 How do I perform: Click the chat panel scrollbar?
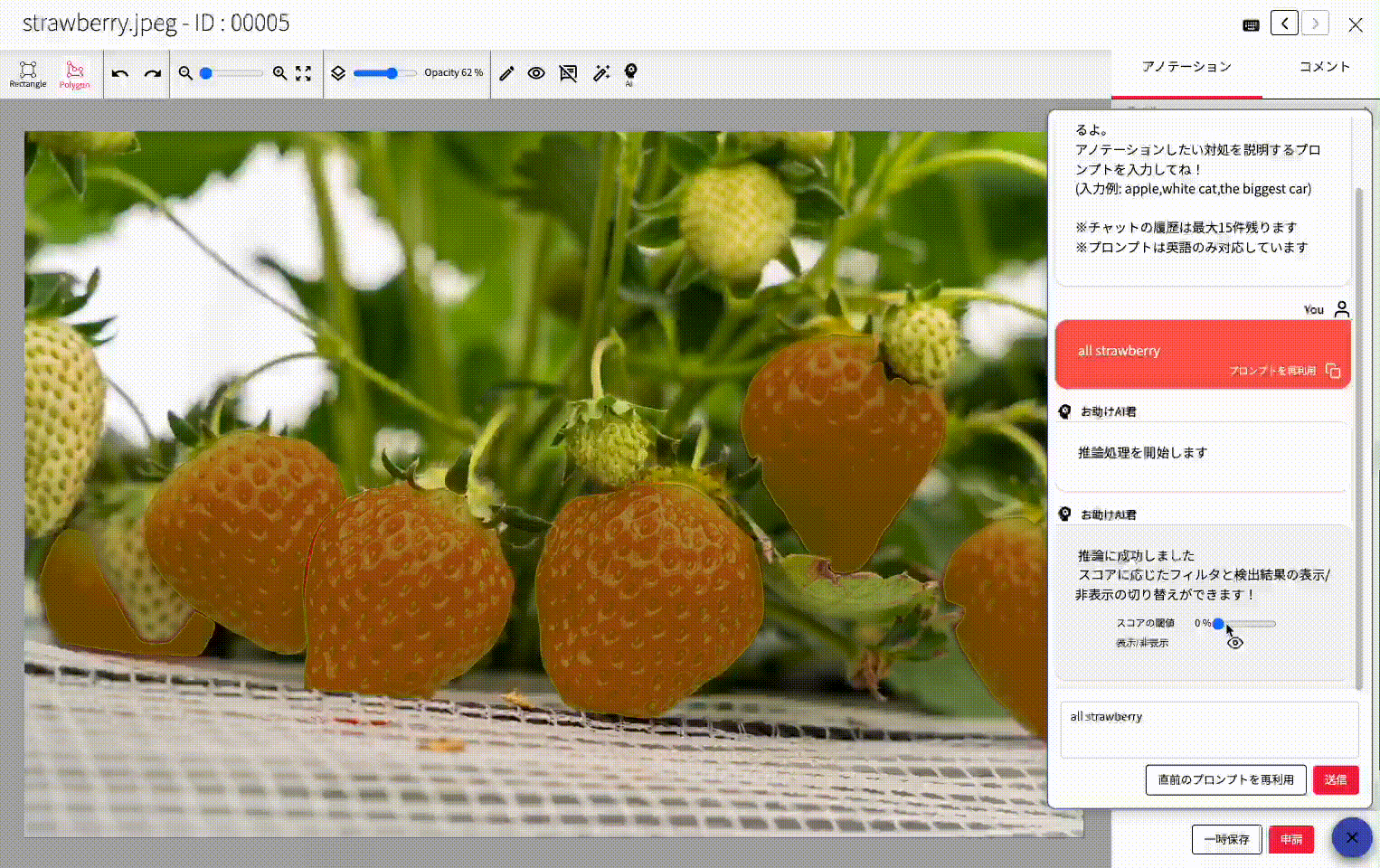pyautogui.click(x=1358, y=439)
